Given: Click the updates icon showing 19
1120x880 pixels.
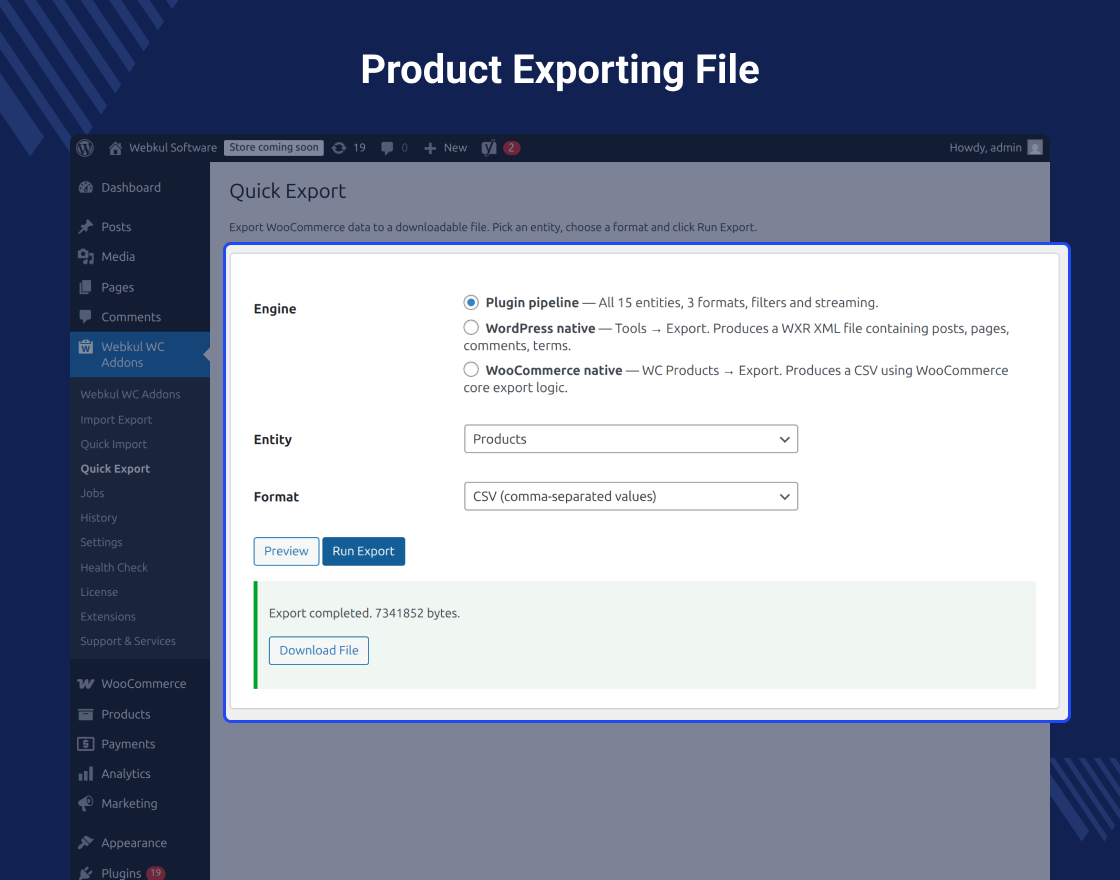Looking at the screenshot, I should pyautogui.click(x=339, y=148).
